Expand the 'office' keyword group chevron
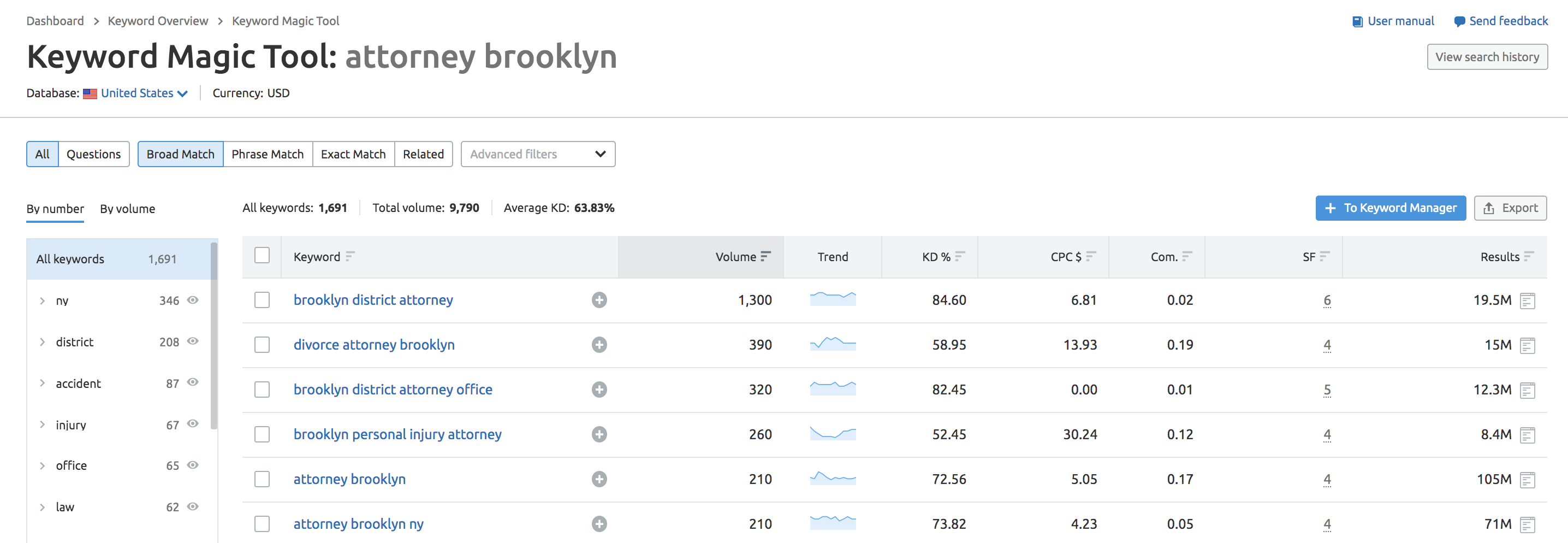 pyautogui.click(x=42, y=465)
